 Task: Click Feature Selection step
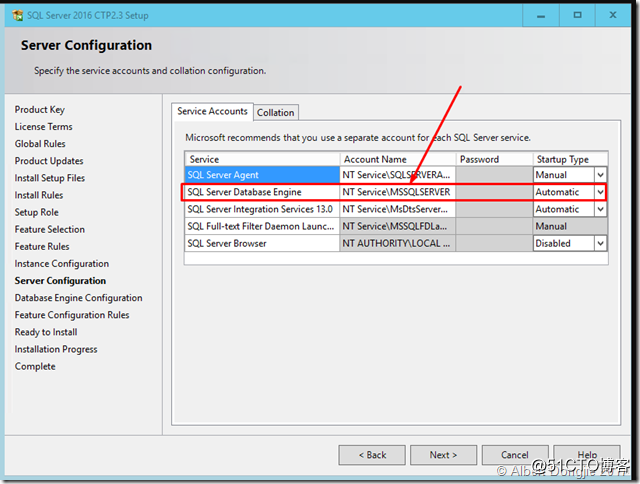coord(50,230)
